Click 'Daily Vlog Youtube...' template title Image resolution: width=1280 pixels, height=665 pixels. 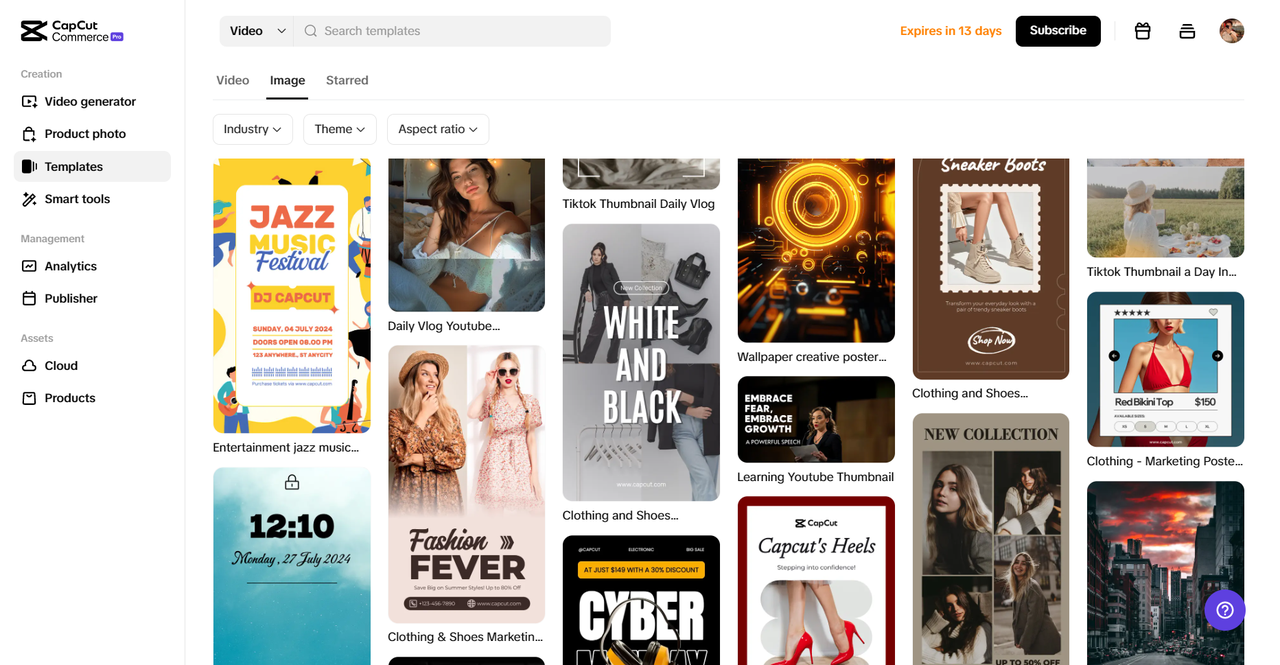point(444,325)
